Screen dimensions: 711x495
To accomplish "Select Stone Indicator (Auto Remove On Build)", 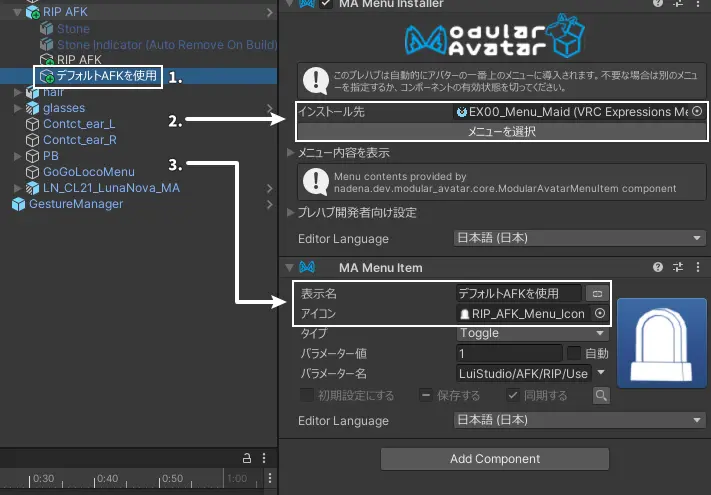I will tap(167, 45).
